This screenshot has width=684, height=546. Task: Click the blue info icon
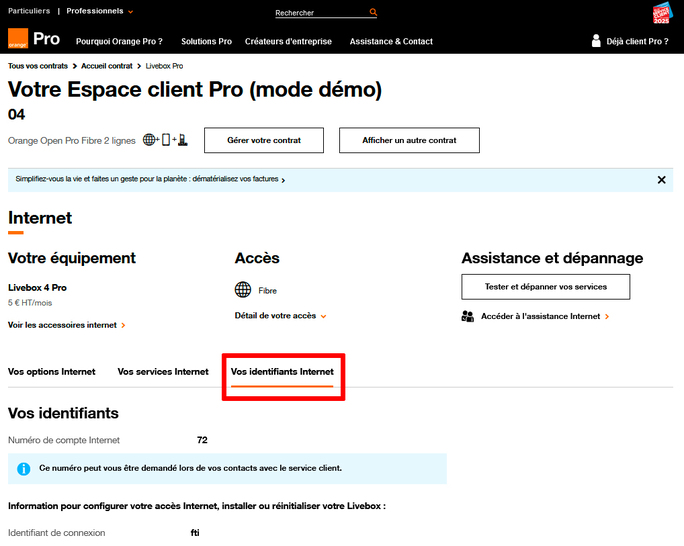(24, 469)
